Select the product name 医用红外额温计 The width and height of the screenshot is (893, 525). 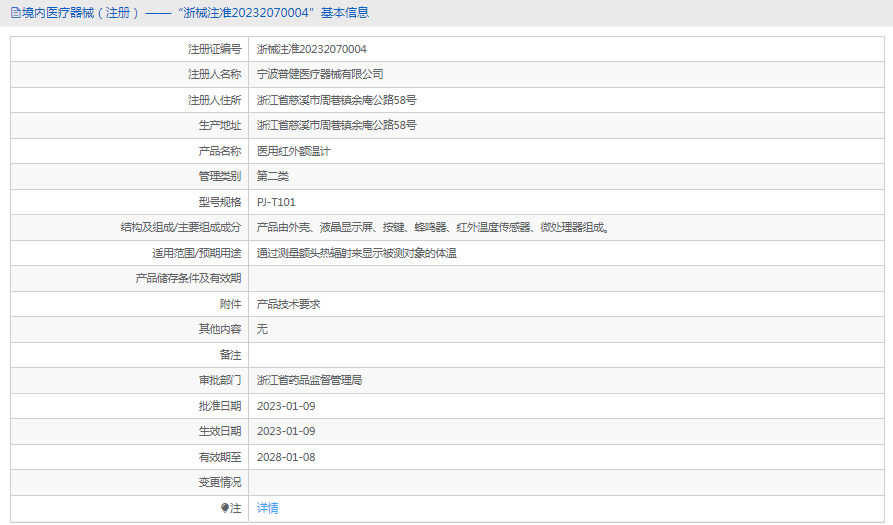click(293, 151)
